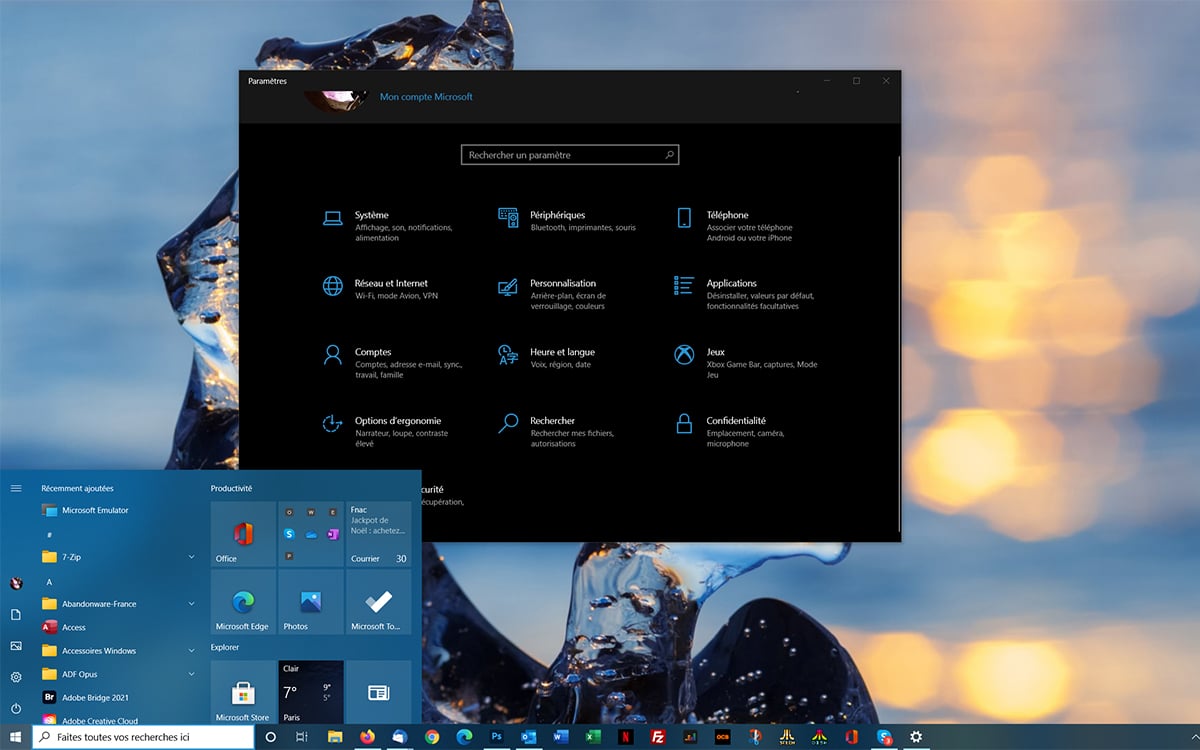1200x750 pixels.
Task: Open Heure et langue settings
Action: [548, 358]
